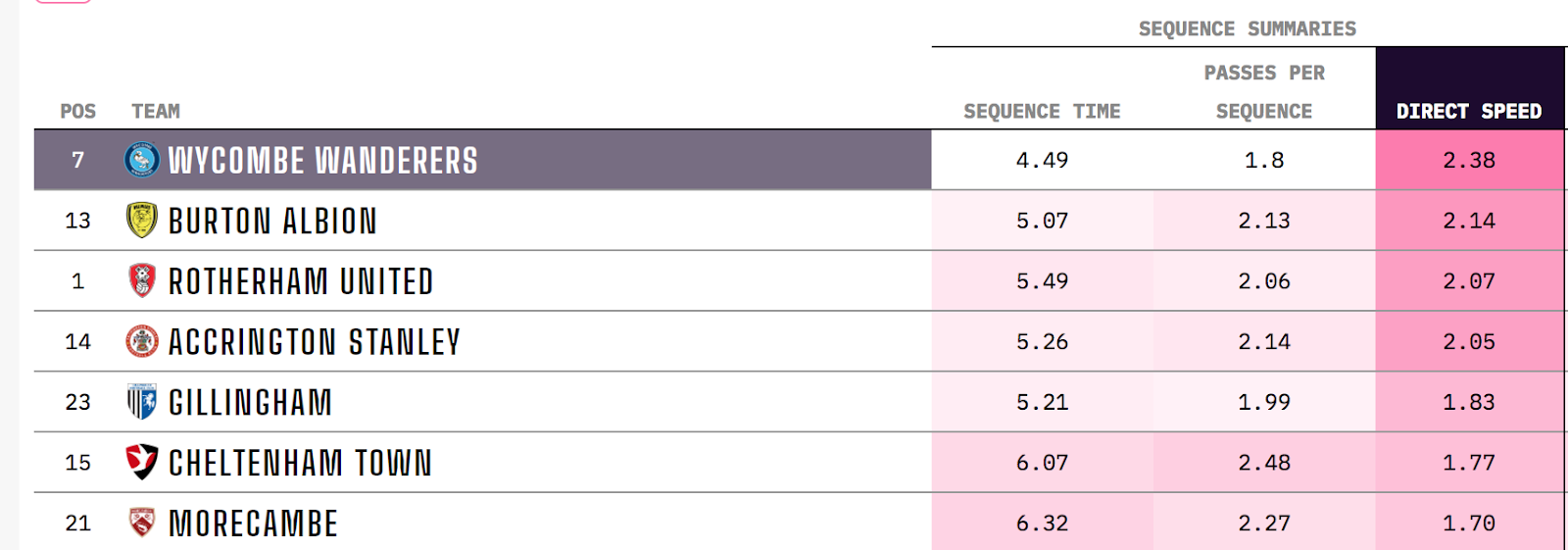
Task: Click the Cheltenham Town club crest
Action: (x=142, y=462)
